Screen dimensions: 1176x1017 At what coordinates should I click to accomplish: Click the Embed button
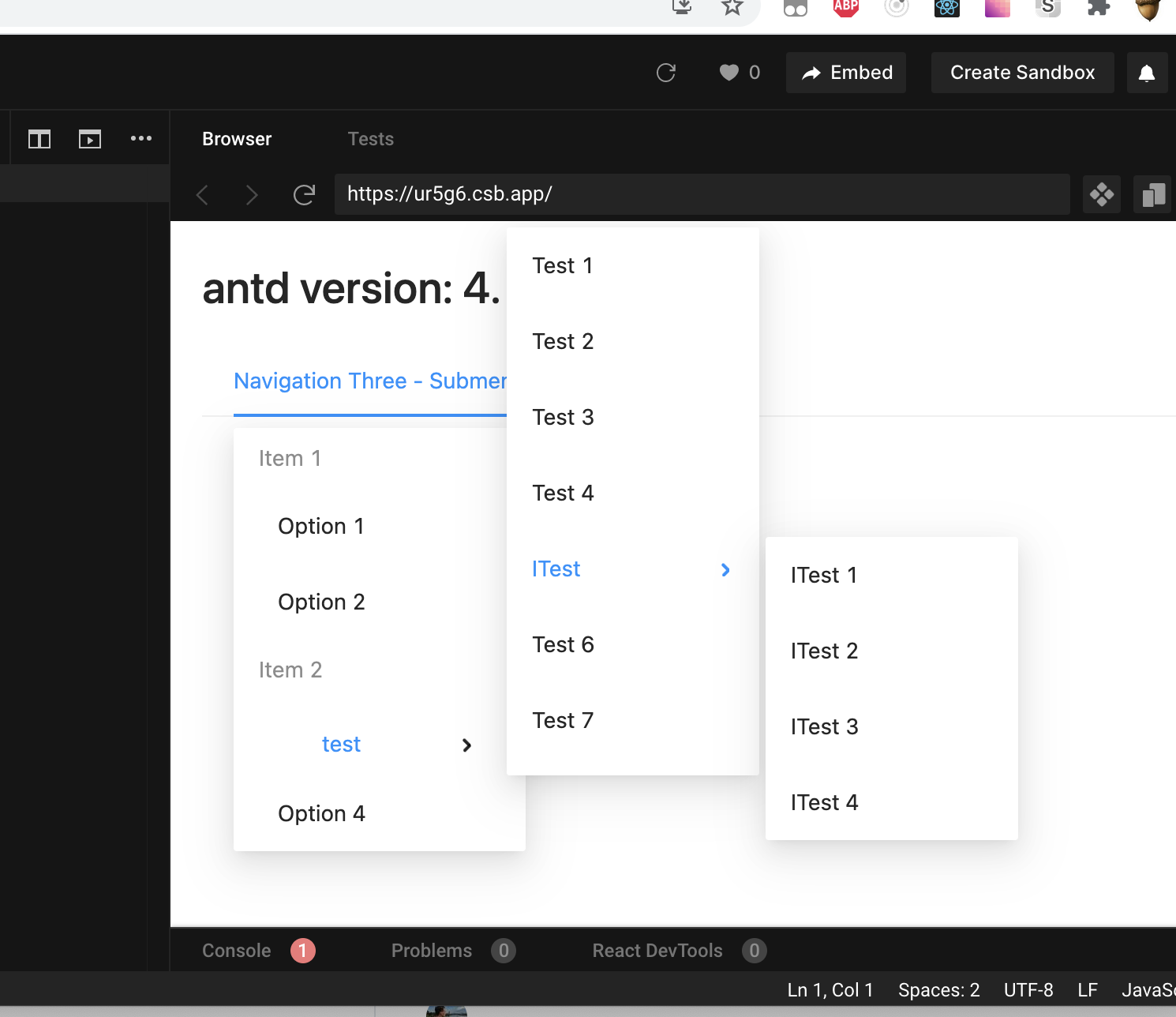pos(845,72)
